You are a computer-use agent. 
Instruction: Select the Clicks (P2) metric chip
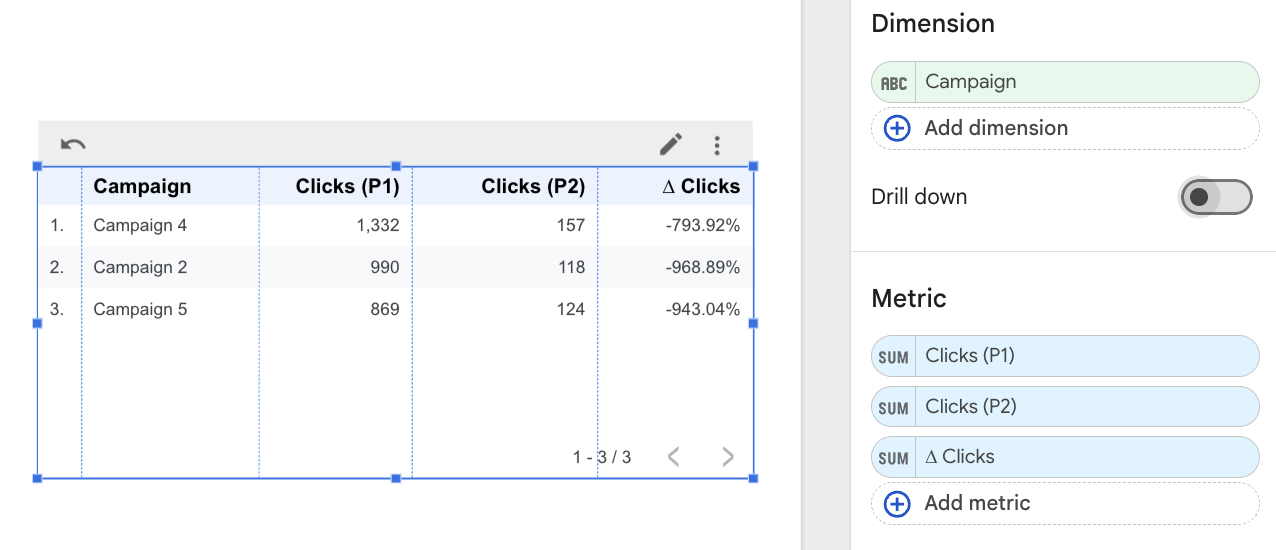(x=1065, y=407)
